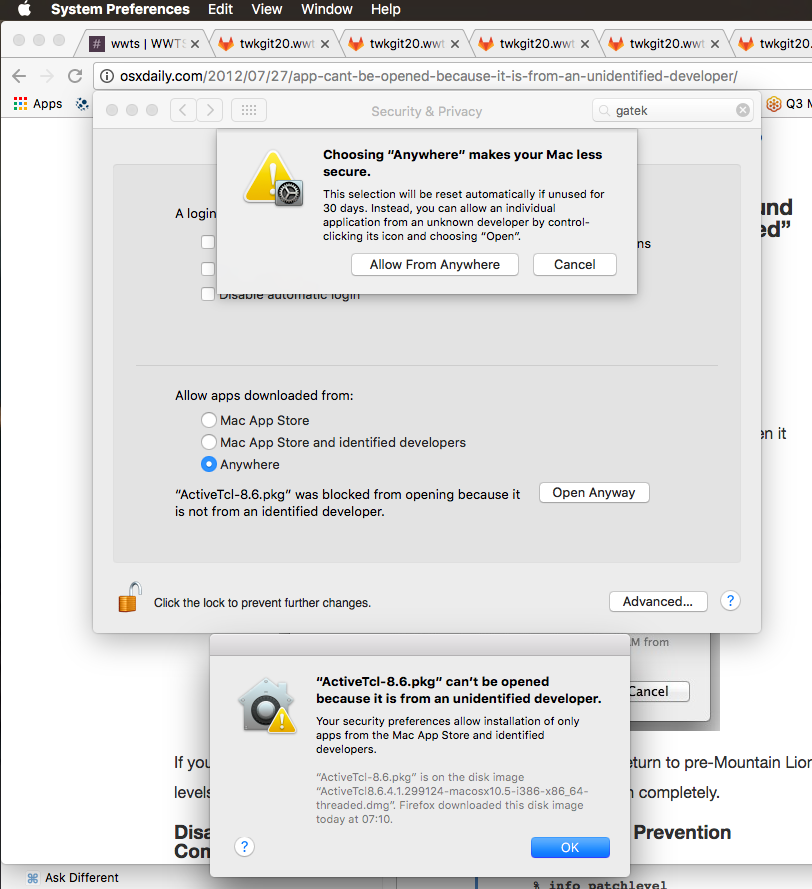
Task: Open the Edit menu
Action: (x=220, y=9)
